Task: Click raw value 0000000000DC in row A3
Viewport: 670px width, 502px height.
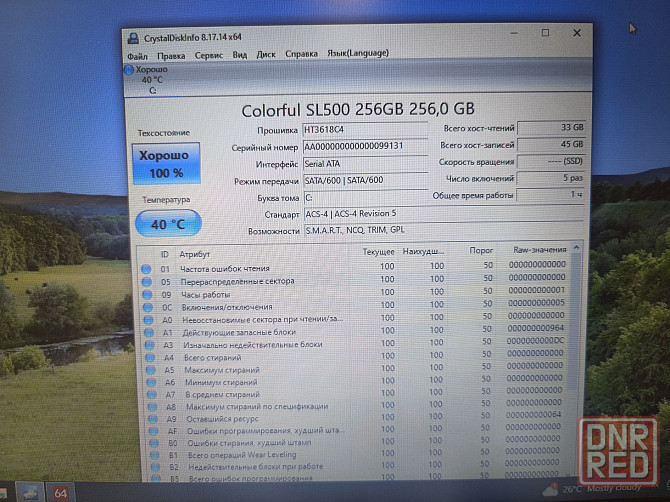Action: click(535, 341)
